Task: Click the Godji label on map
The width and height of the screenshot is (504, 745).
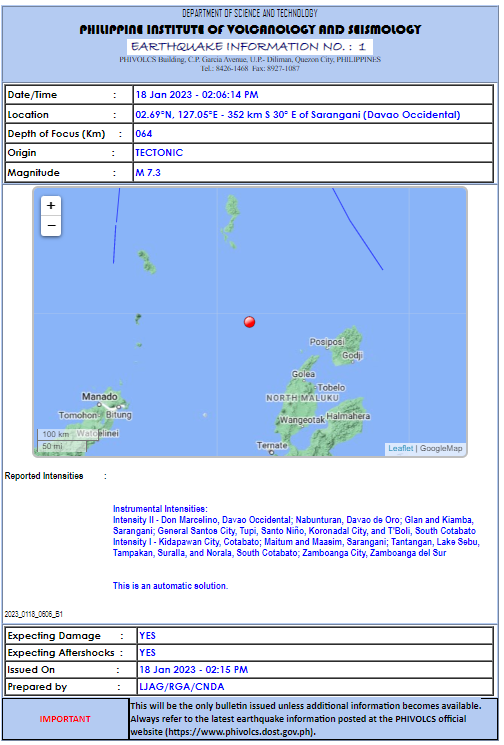Action: point(352,355)
